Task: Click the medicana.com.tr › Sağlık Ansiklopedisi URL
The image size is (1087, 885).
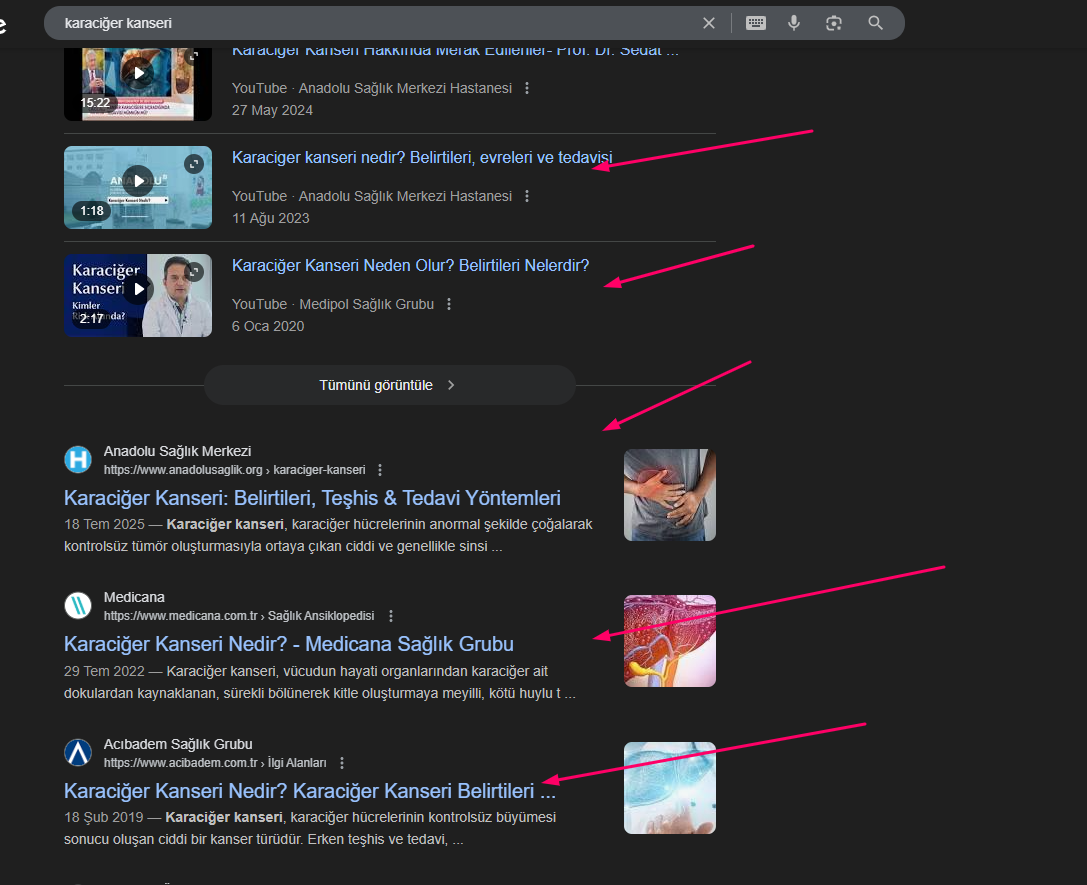Action: (x=239, y=615)
